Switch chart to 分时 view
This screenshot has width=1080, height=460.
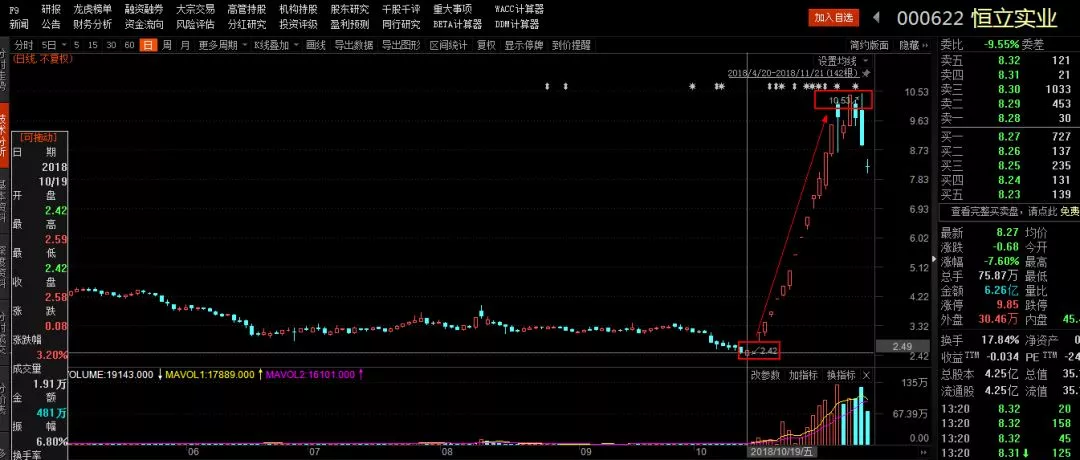click(23, 45)
